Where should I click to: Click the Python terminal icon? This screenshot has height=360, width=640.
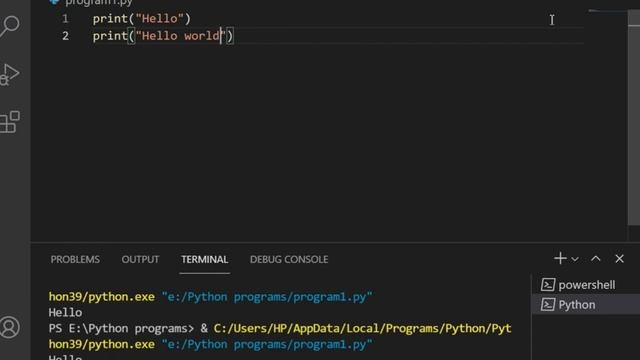tap(548, 304)
